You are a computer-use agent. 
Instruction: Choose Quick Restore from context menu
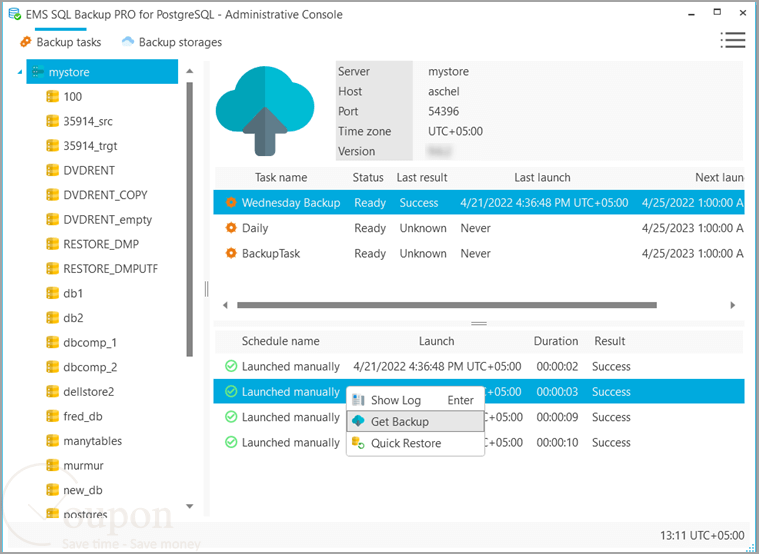(415, 443)
